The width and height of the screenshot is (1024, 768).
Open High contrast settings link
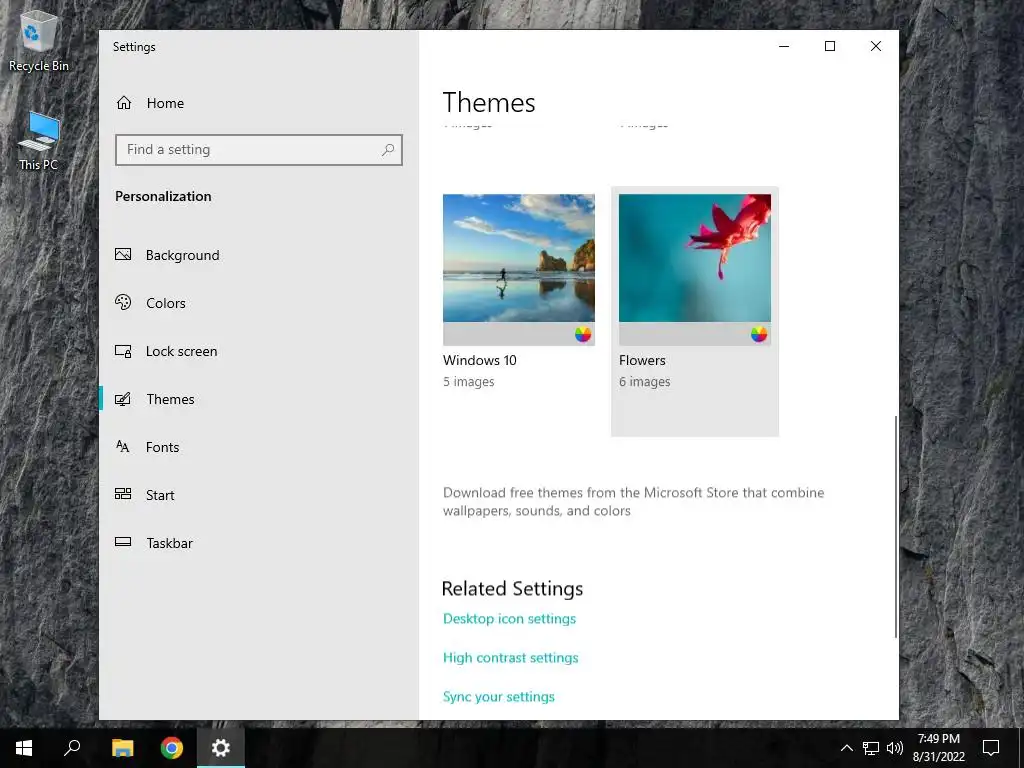click(x=511, y=658)
